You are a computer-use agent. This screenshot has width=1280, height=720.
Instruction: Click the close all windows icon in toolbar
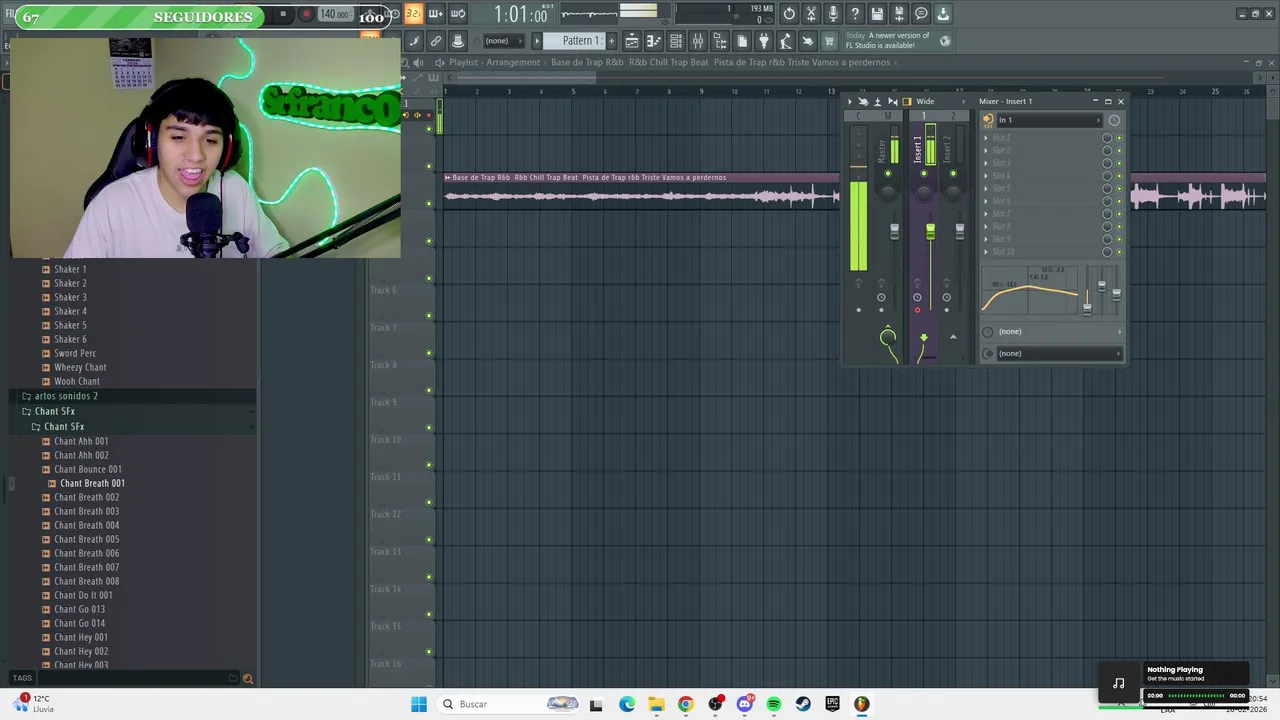pyautogui.click(x=807, y=41)
